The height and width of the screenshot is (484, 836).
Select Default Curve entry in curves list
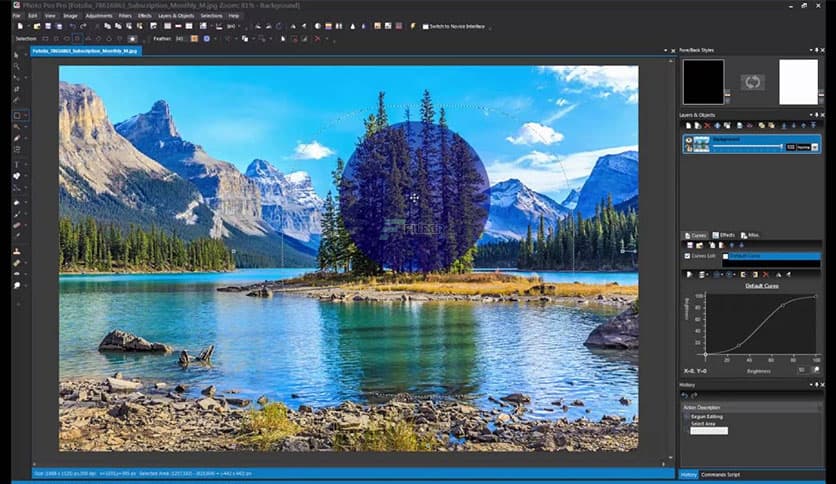tap(771, 256)
